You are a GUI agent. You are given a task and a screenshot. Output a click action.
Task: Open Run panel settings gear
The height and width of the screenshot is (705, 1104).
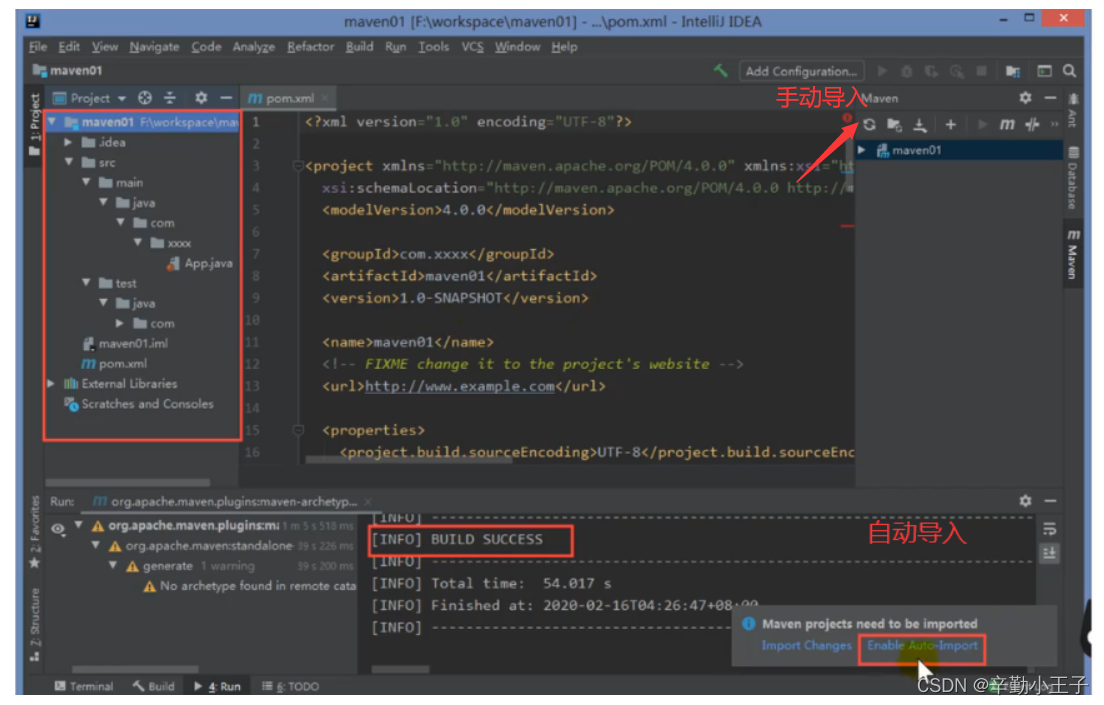pos(1025,501)
